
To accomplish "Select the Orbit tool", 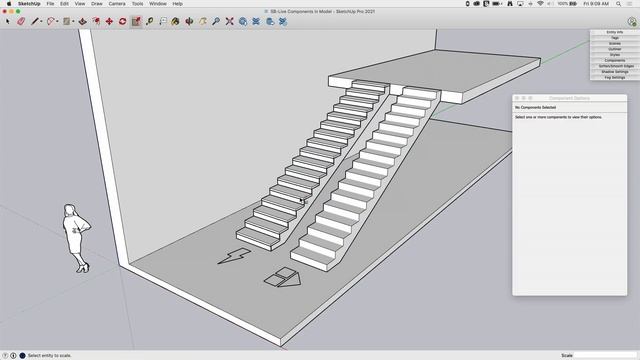I will coord(189,21).
